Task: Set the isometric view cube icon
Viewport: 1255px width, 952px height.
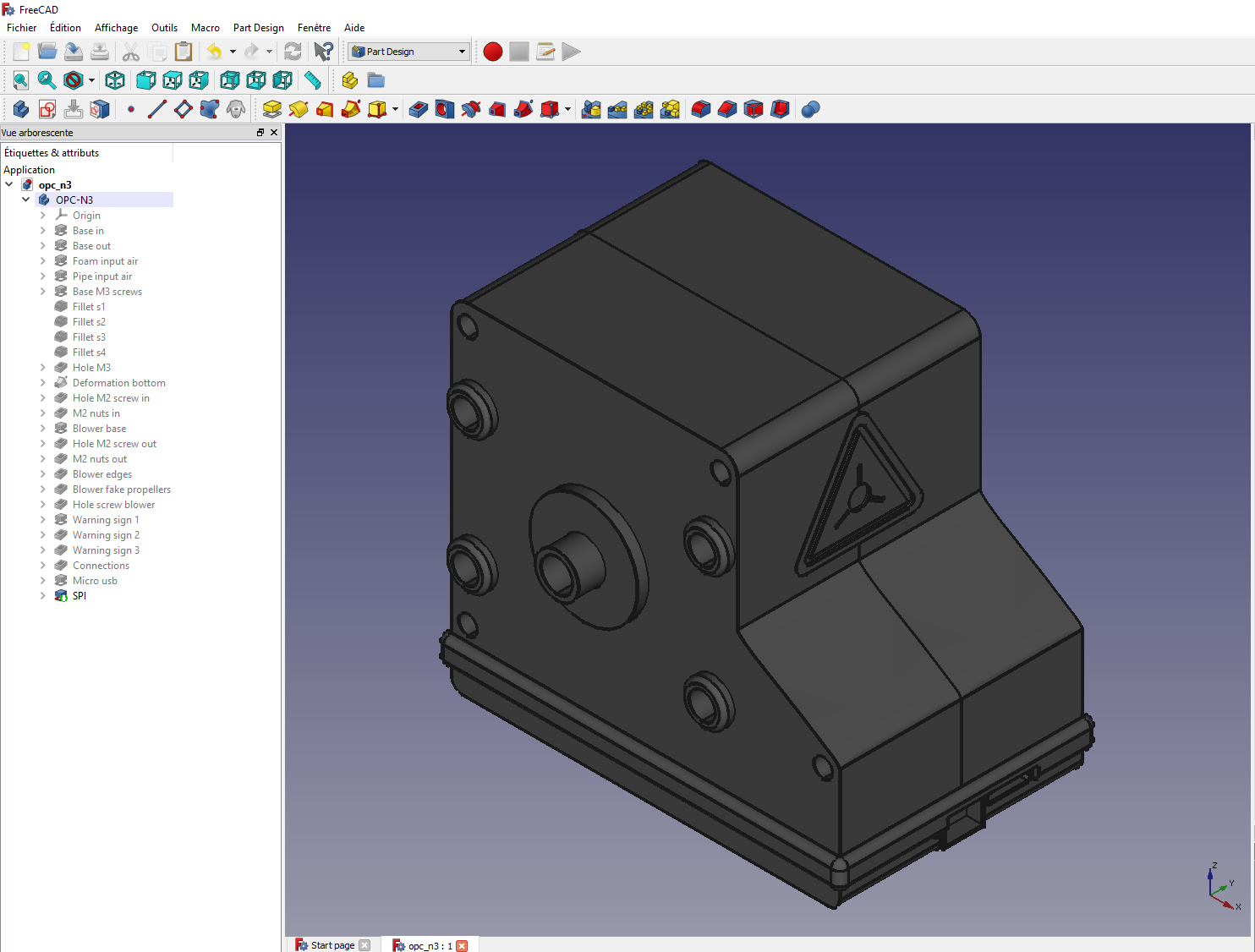Action: click(115, 80)
